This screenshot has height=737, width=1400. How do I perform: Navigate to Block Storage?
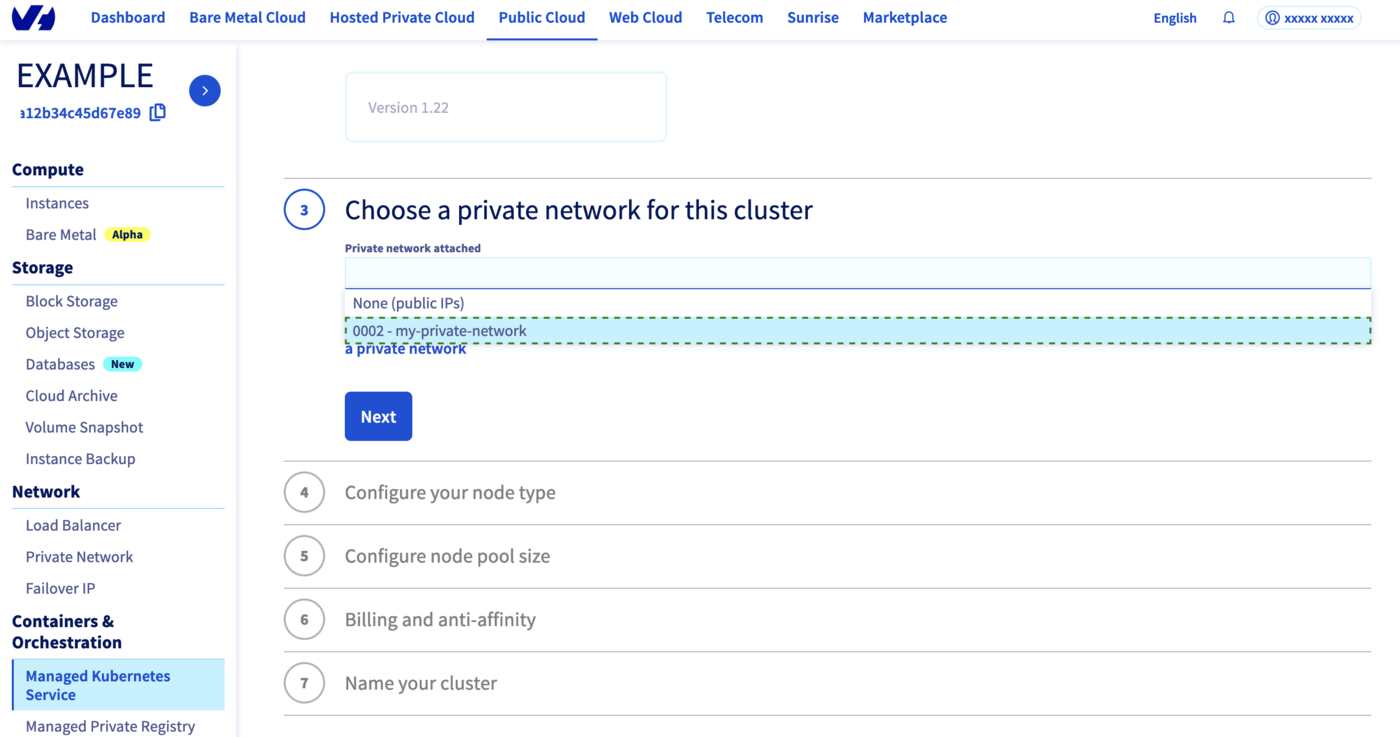(71, 301)
